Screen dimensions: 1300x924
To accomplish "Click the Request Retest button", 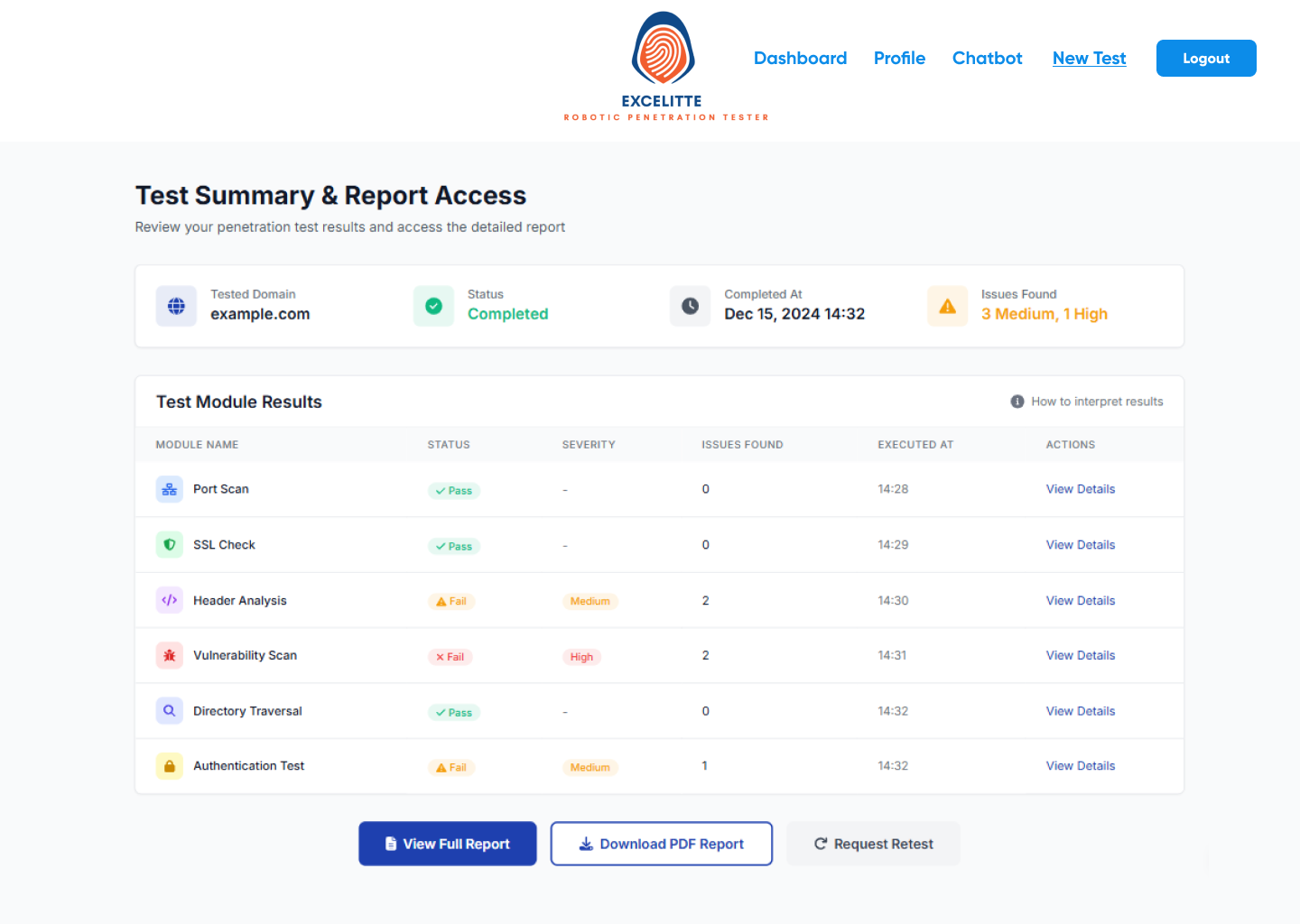I will pyautogui.click(x=873, y=844).
